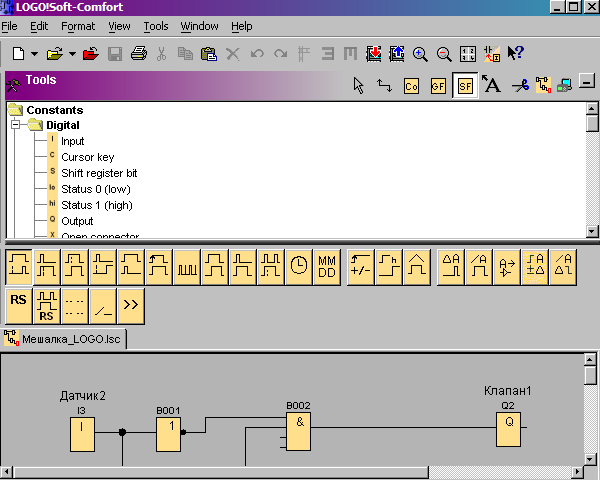Select the SF special functions tool button
The image size is (600, 480).
coord(465,86)
